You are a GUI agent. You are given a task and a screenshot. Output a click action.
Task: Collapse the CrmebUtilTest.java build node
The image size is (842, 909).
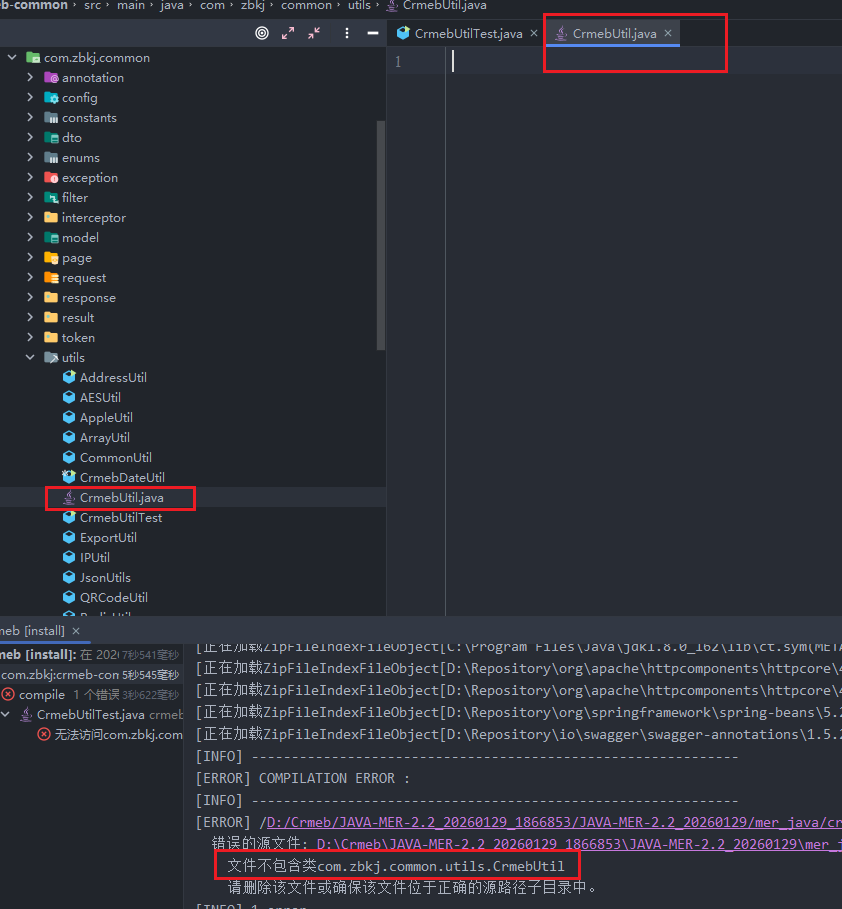[9, 715]
